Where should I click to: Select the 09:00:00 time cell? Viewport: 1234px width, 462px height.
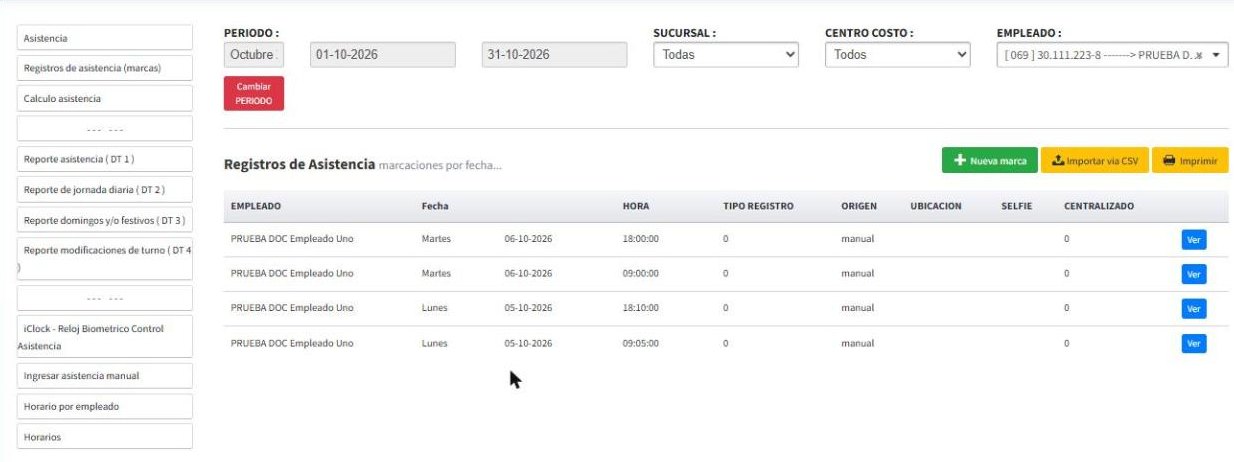click(x=640, y=274)
